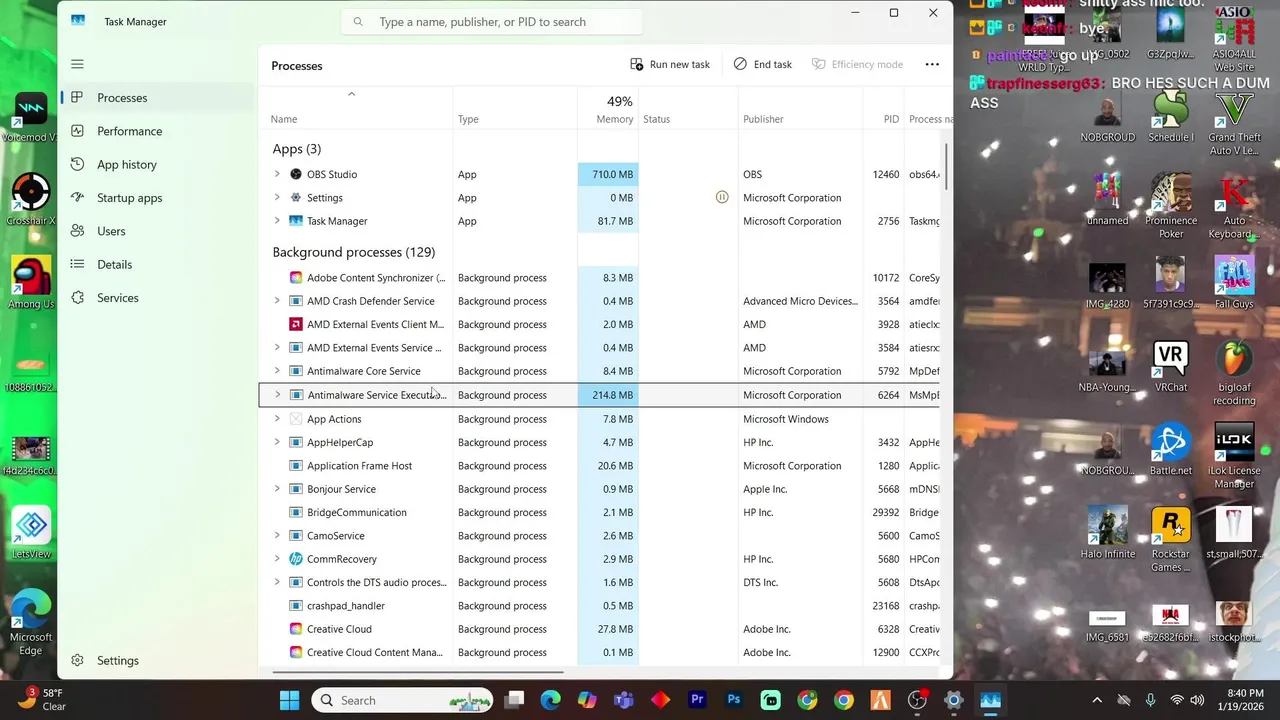Open iLok License Manager desktop icon
Viewport: 1280px width, 720px height.
click(x=1234, y=457)
